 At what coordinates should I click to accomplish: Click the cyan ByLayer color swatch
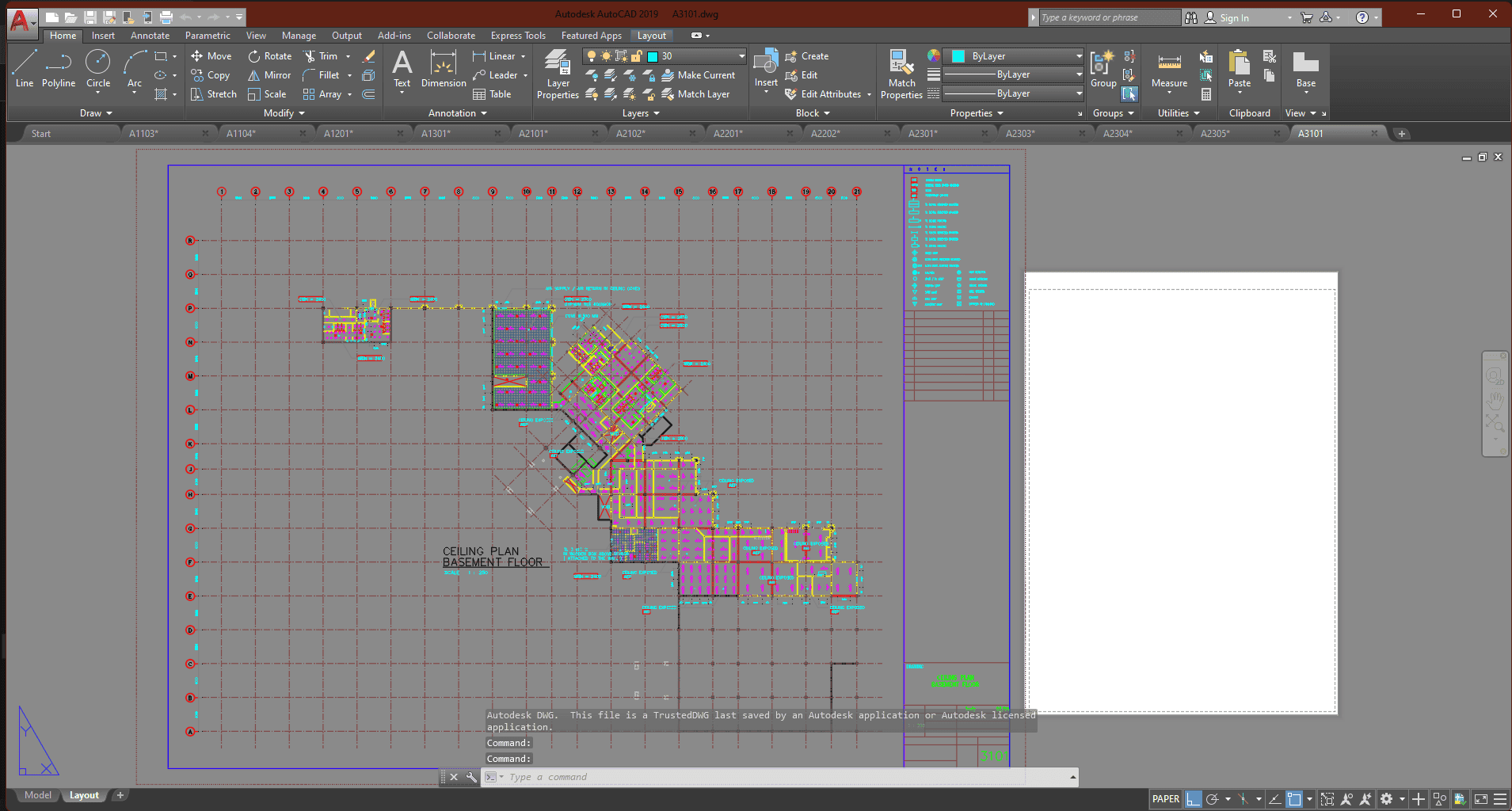point(958,56)
